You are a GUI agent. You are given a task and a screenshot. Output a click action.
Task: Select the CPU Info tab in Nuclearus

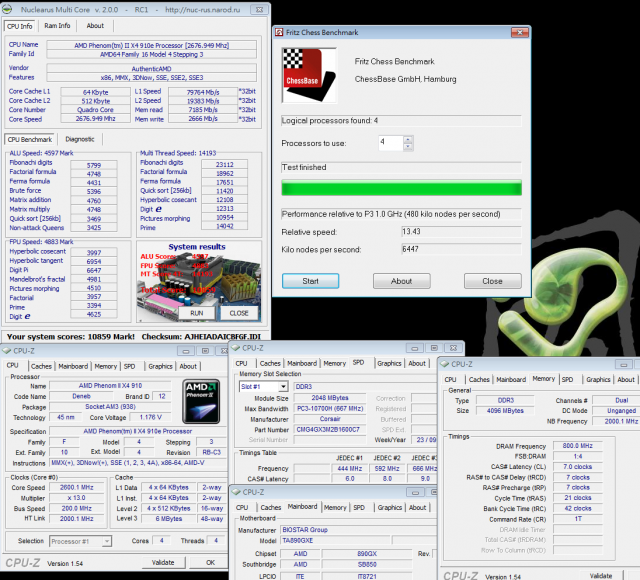[20, 26]
